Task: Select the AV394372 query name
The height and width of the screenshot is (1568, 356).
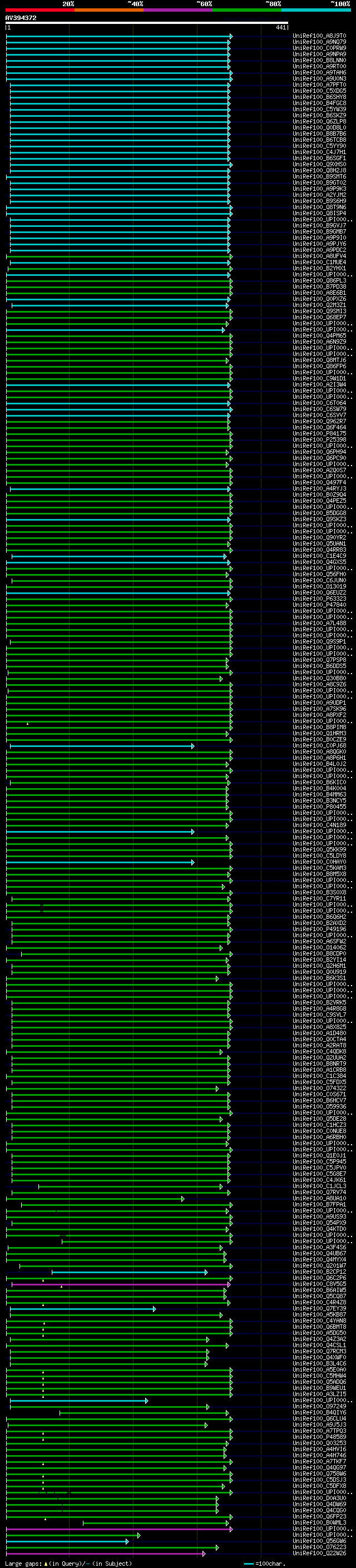Action: click(x=21, y=18)
